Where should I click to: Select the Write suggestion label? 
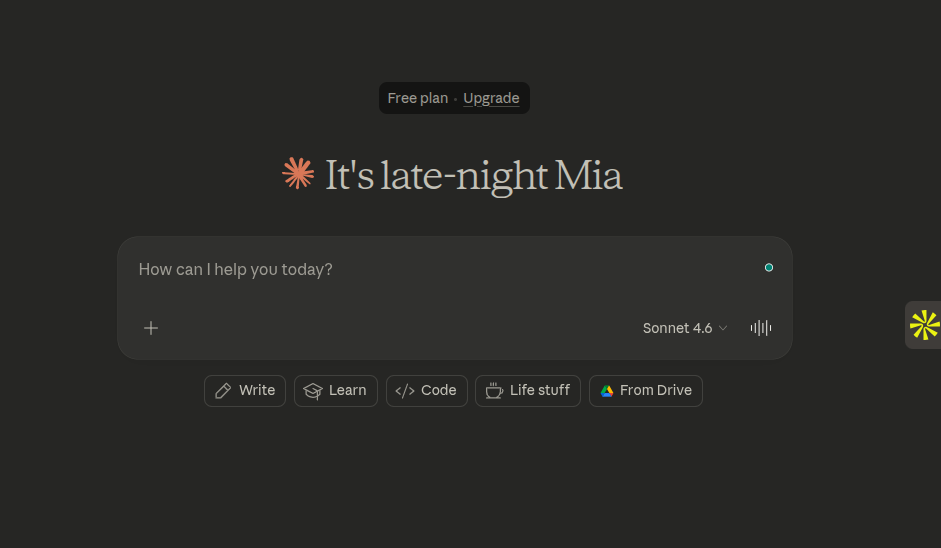pos(257,391)
